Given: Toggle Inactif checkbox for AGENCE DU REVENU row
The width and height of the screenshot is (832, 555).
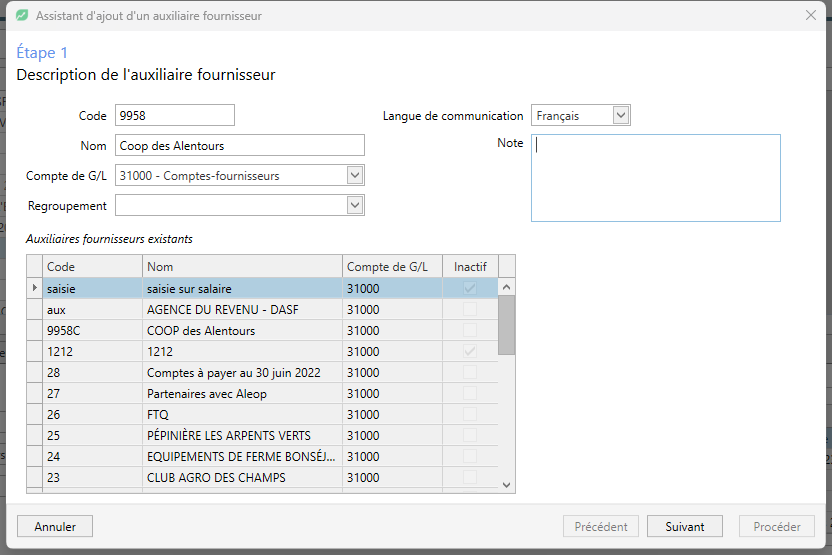Looking at the screenshot, I should 470,309.
